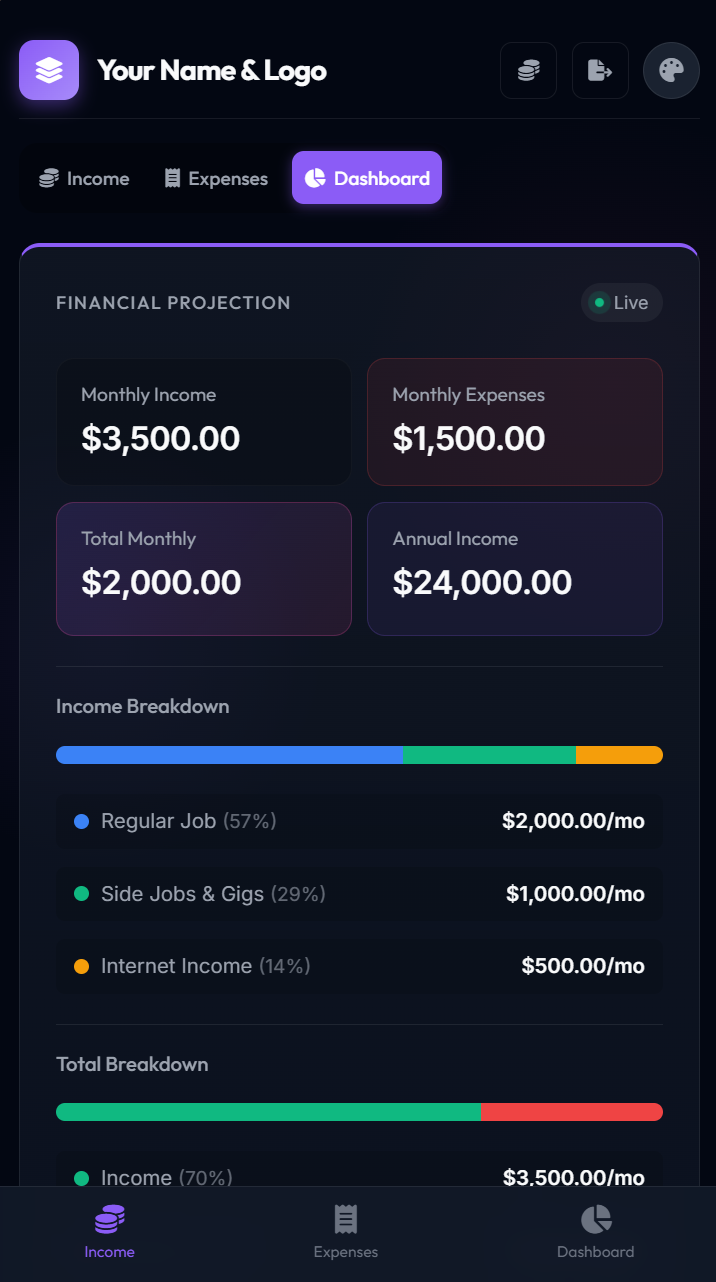Click the Annual Income card

[x=515, y=568]
